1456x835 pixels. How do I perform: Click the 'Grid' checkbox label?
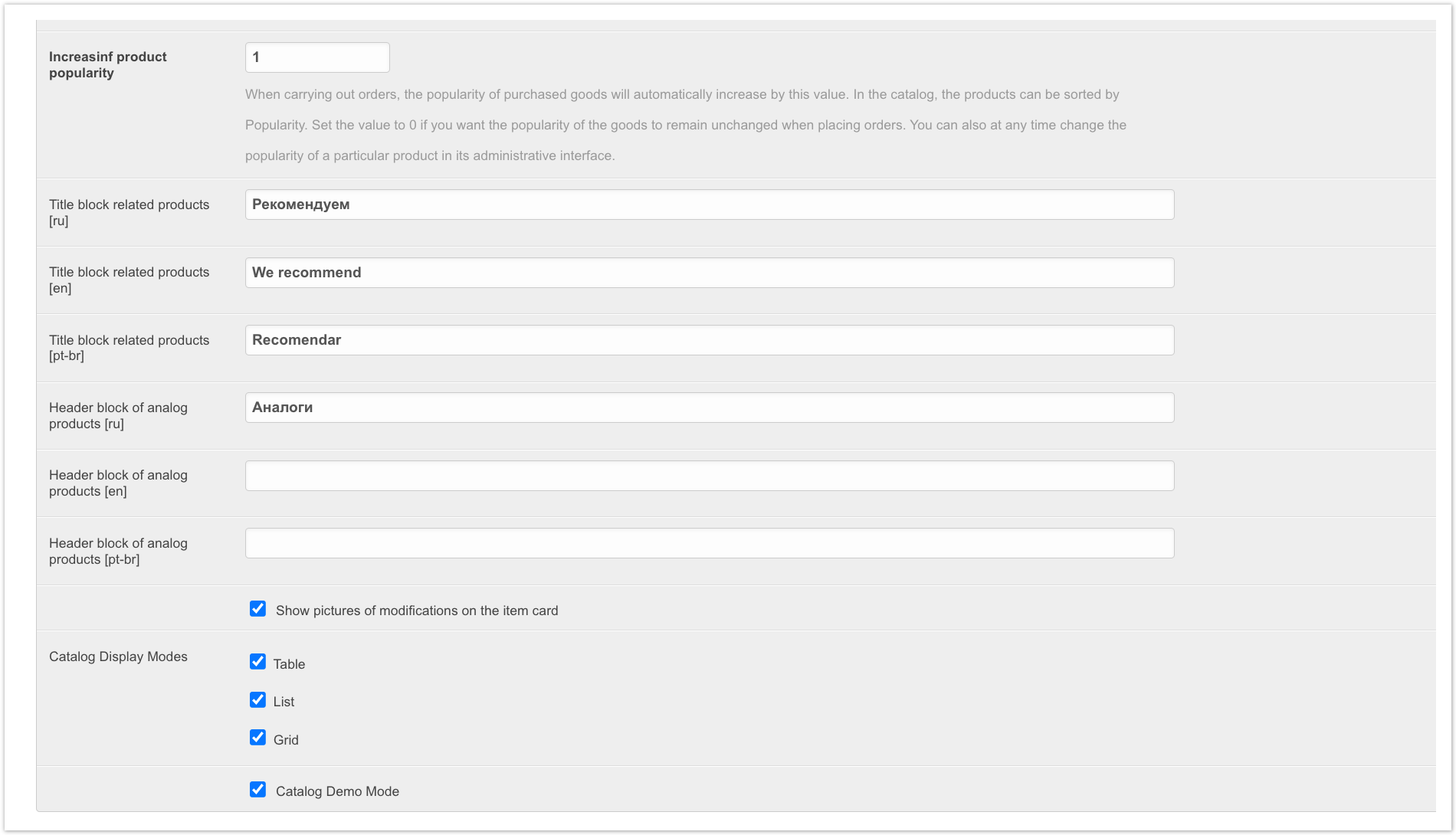286,740
